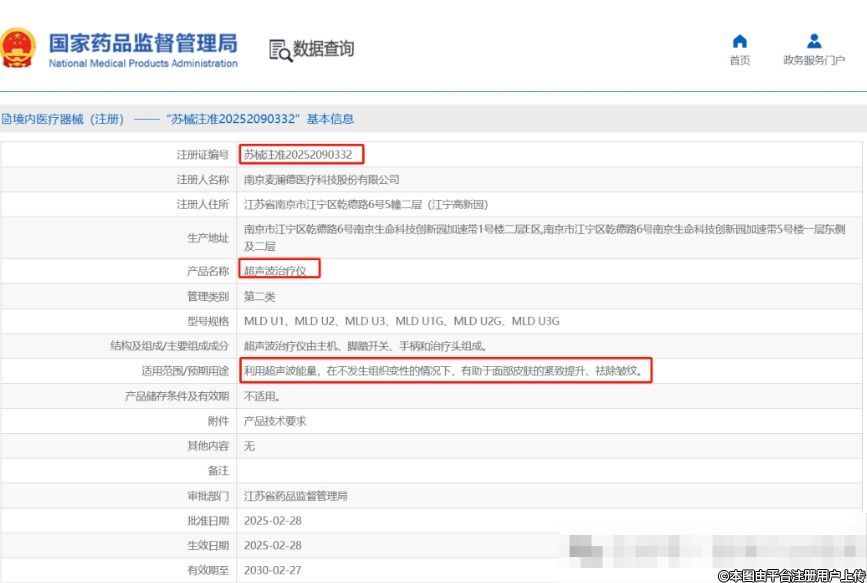This screenshot has height=583, width=867.
Task: Click the 第二类 management category value
Action: [259, 296]
